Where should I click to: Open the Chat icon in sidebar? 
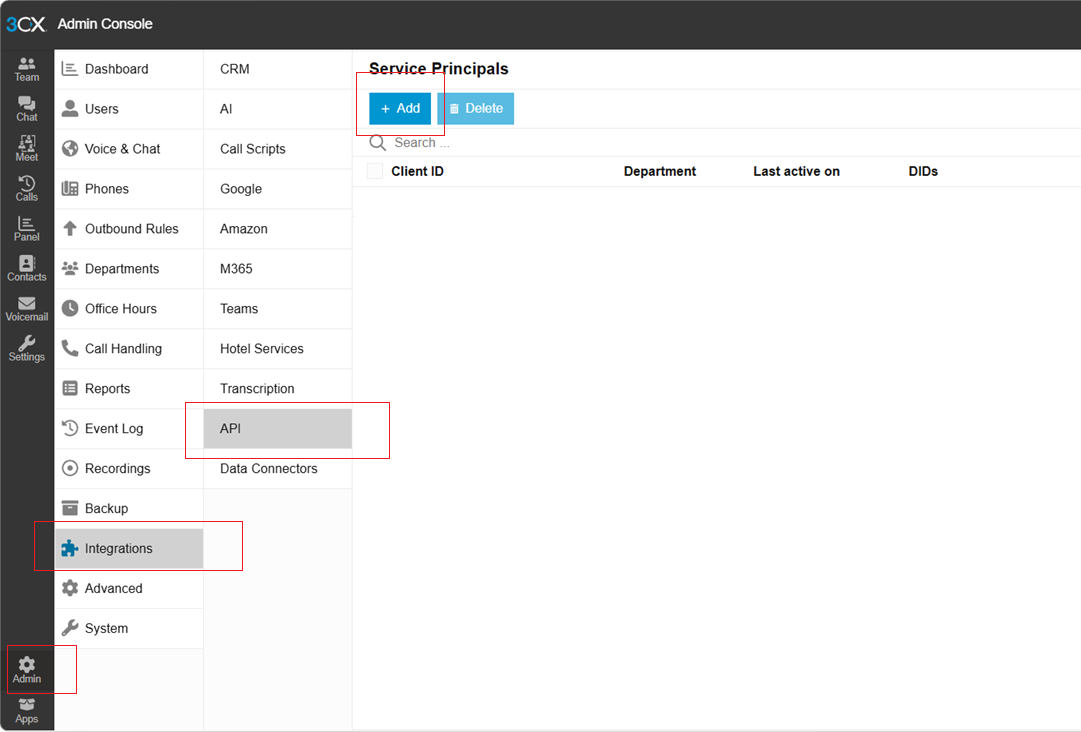click(x=27, y=109)
